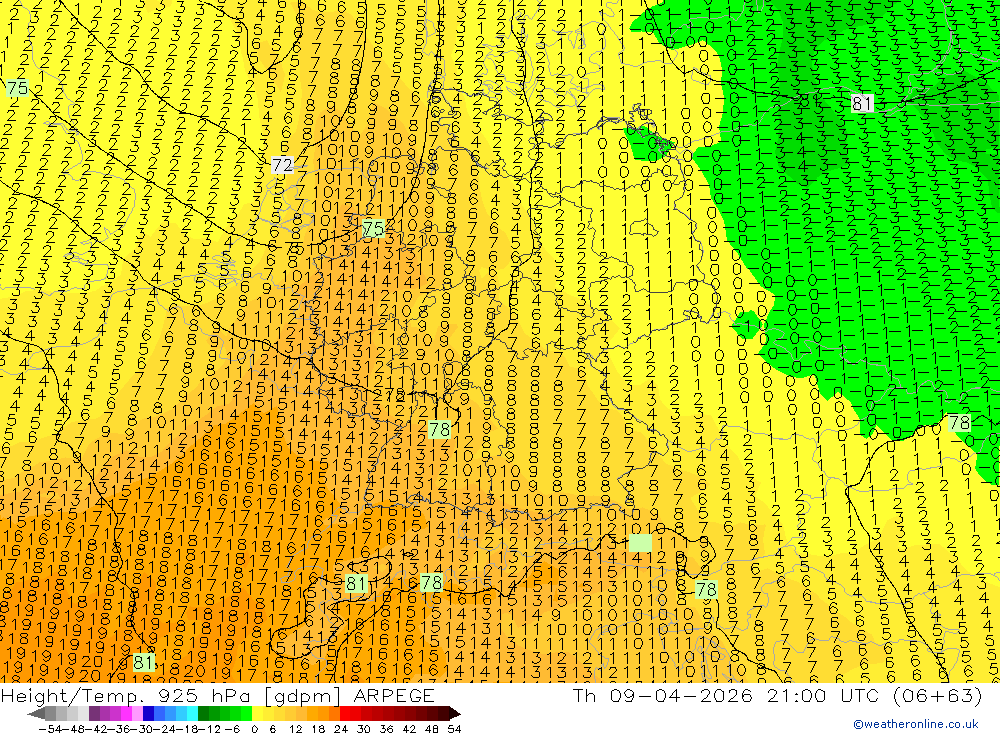Click the legend value 54

coord(454,728)
